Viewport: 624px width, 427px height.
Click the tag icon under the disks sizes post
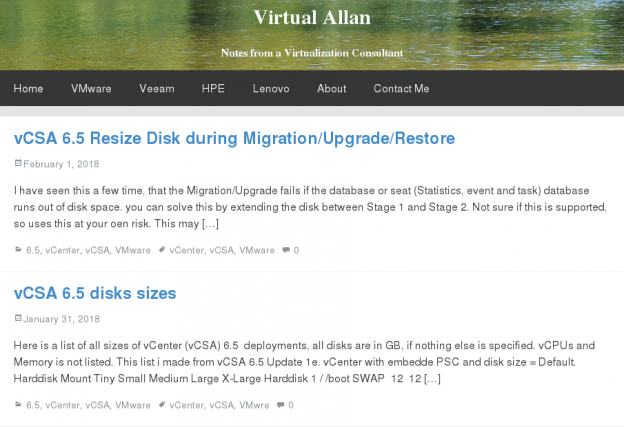tap(162, 405)
